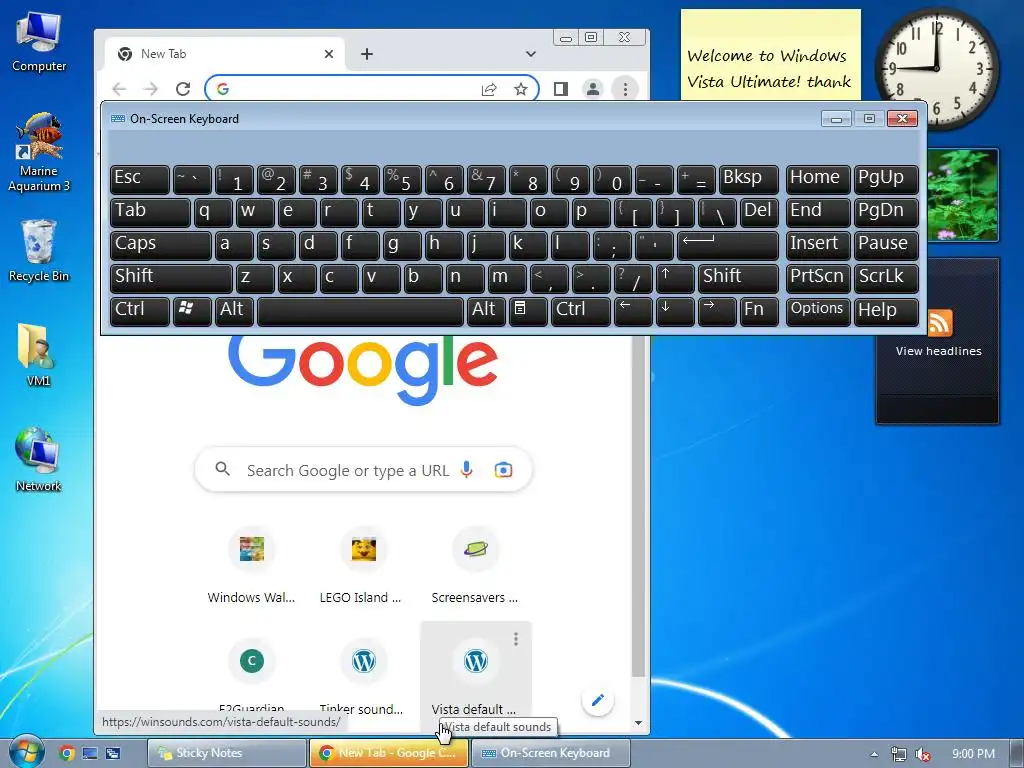Search by image with the camera icon
This screenshot has width=1024, height=768.
503,470
